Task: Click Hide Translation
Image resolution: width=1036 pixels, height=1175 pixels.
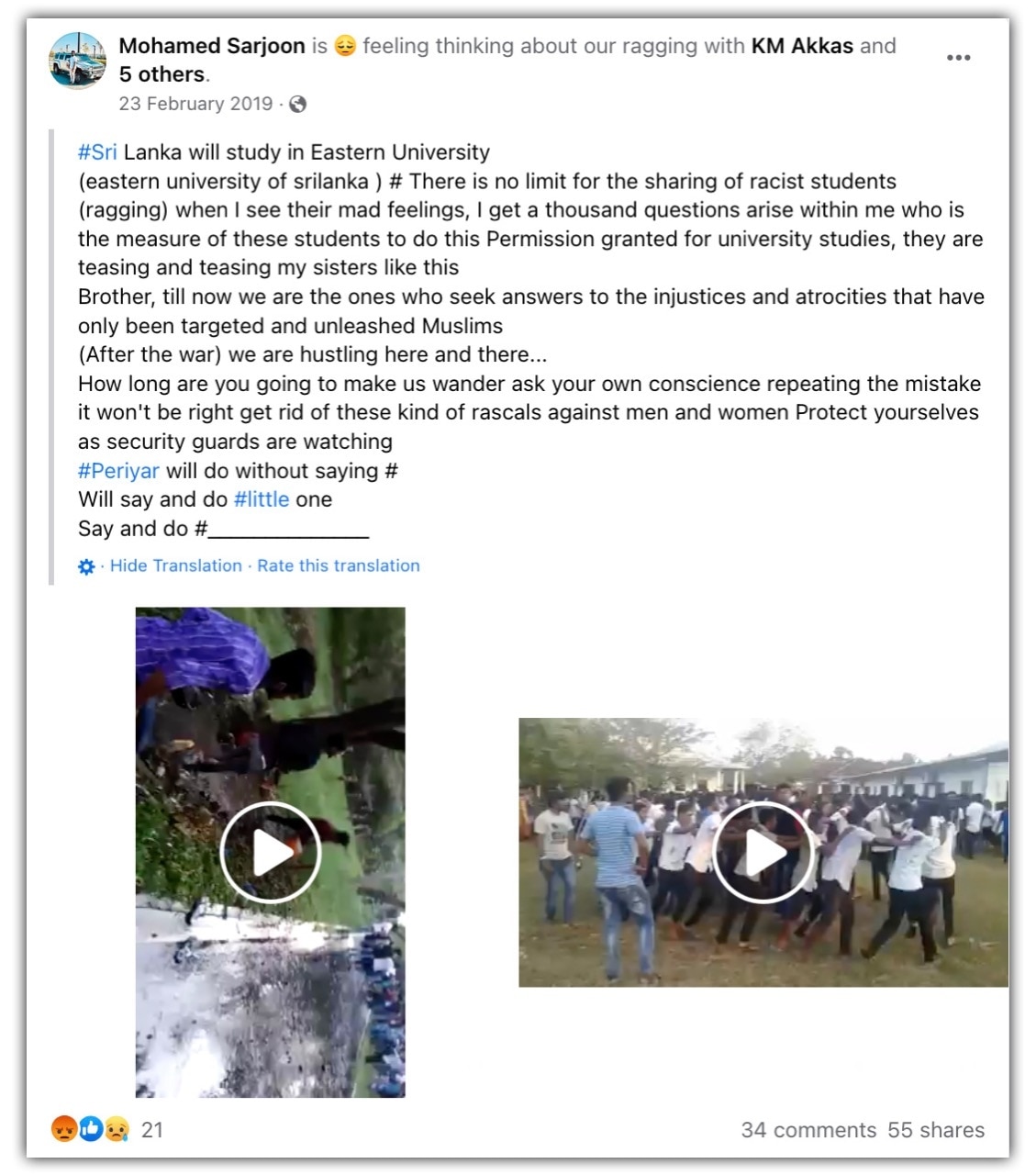Action: (x=176, y=565)
